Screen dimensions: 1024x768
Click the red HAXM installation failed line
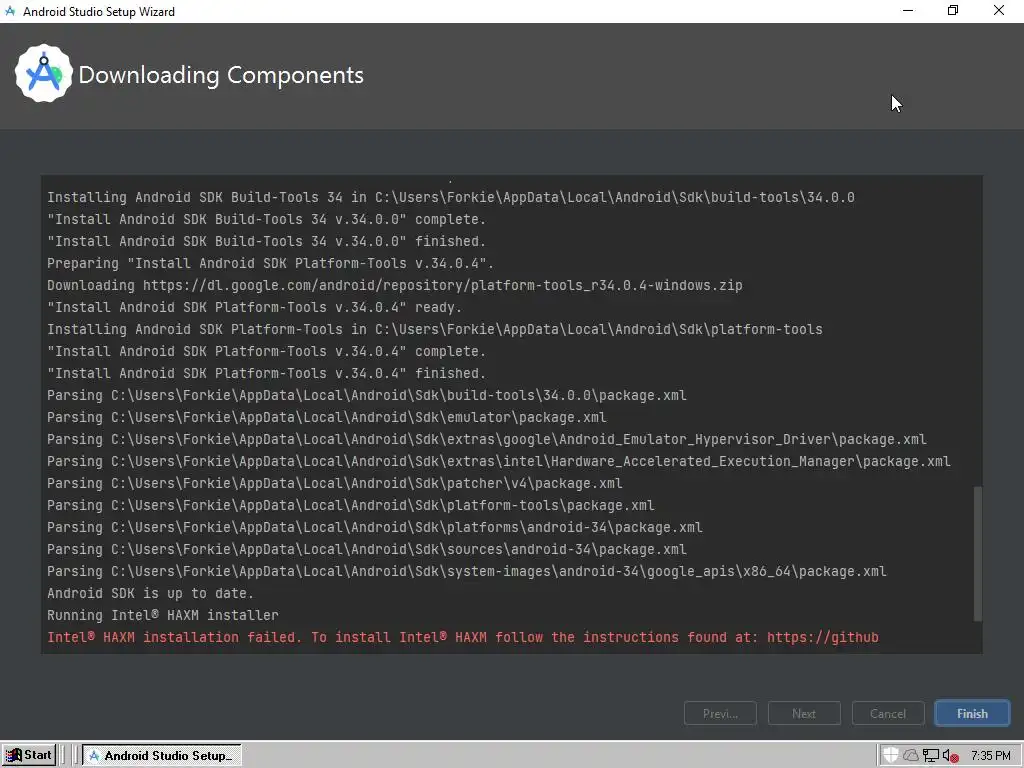[x=462, y=637]
